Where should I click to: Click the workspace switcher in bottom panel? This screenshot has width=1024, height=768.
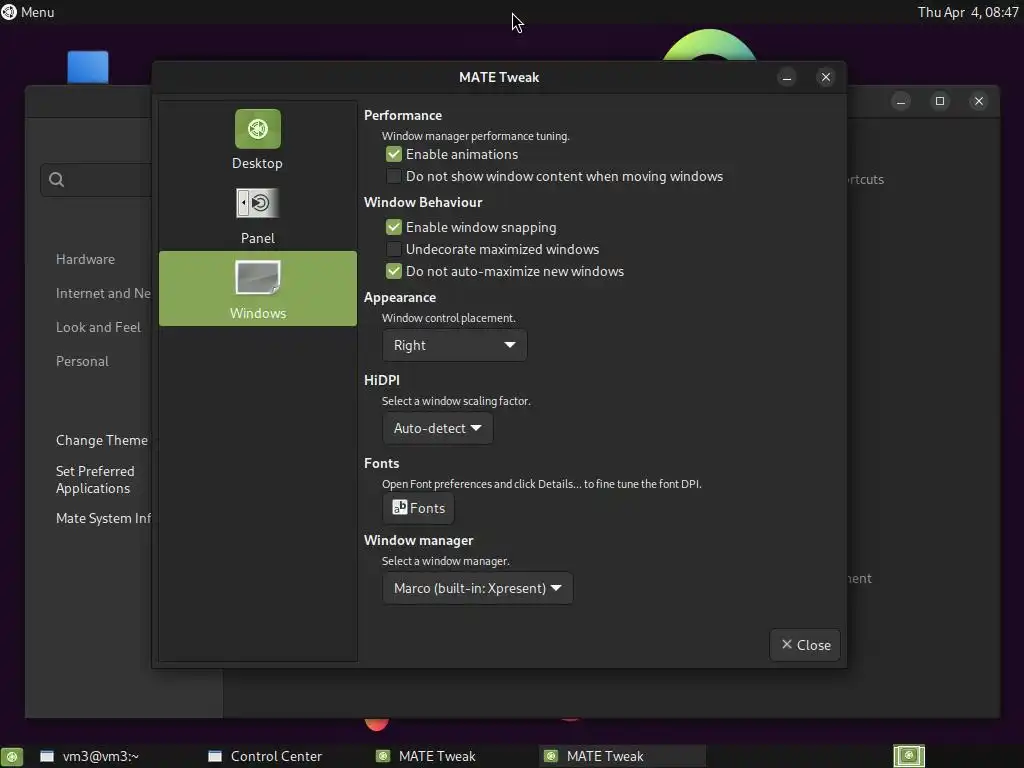click(909, 756)
